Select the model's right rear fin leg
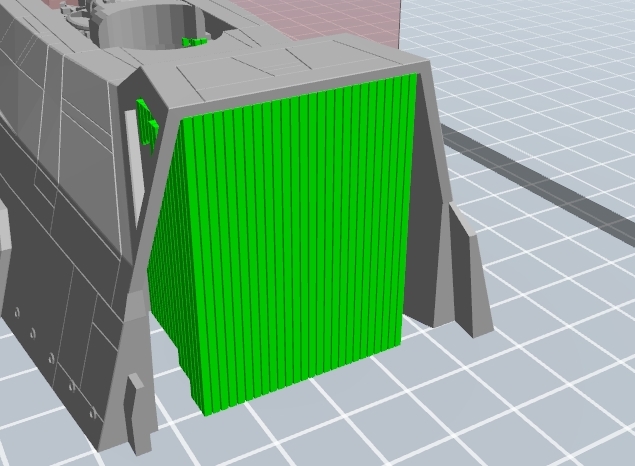The width and height of the screenshot is (635, 466). [470, 269]
